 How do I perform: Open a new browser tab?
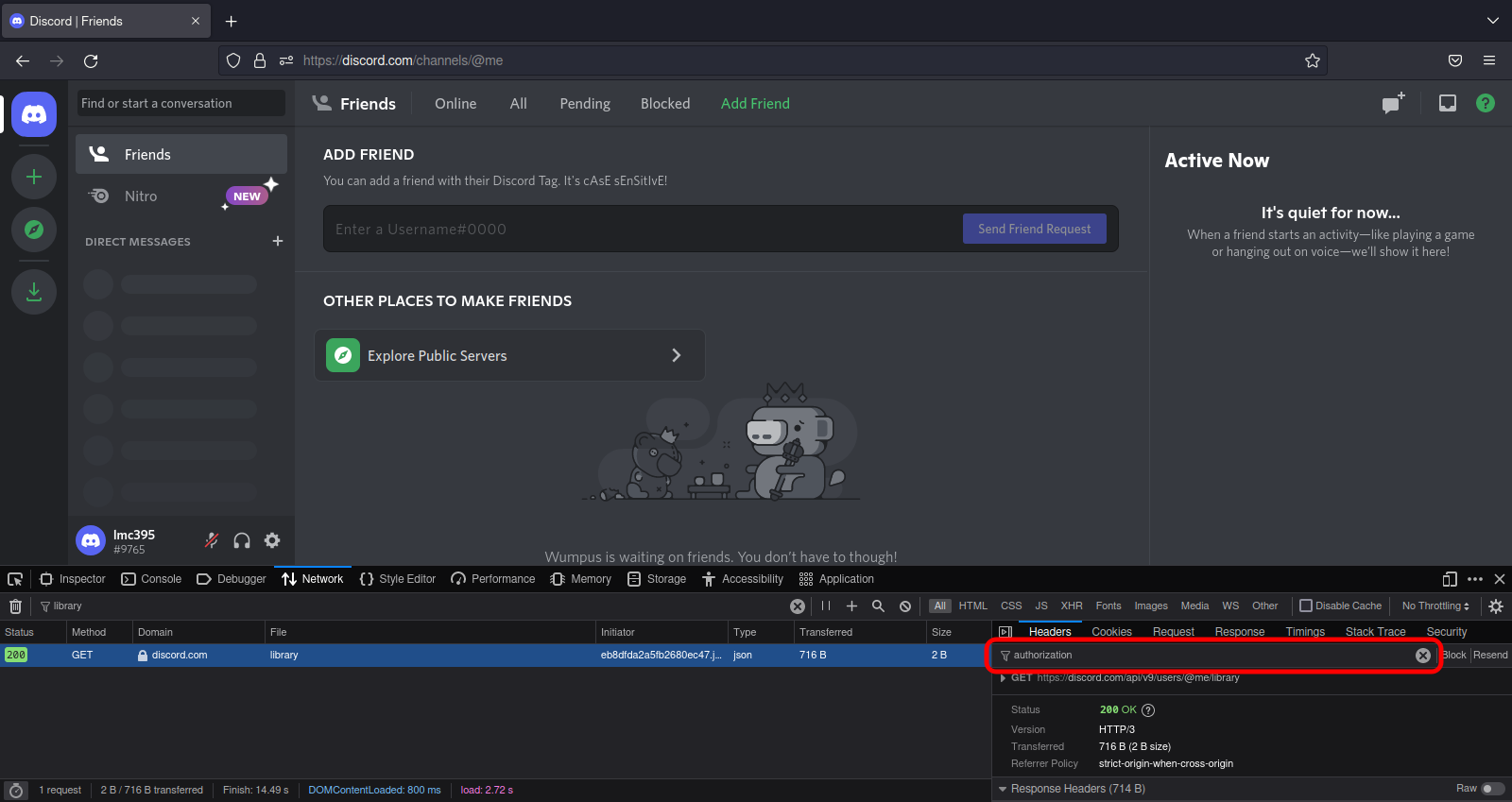coord(231,21)
